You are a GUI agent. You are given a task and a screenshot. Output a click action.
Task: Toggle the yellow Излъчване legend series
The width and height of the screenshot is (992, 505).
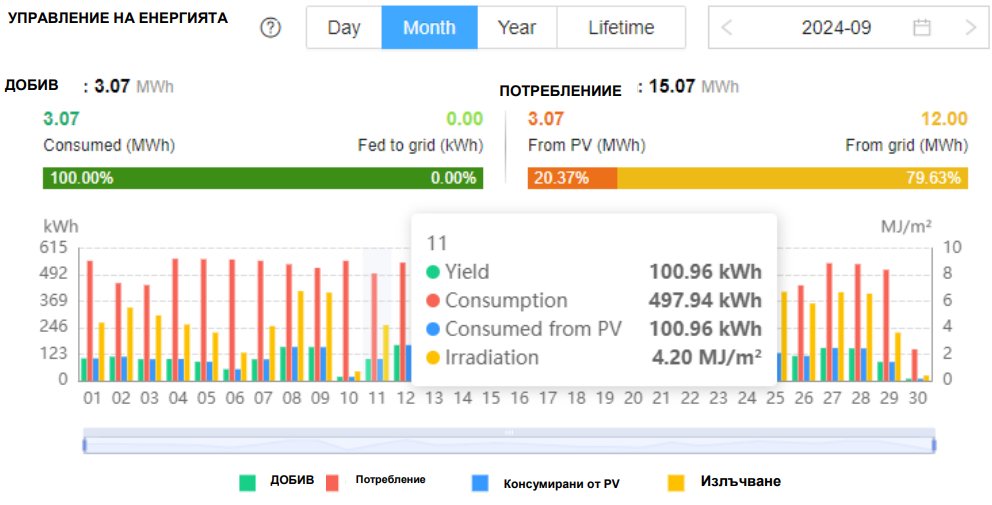pos(676,482)
